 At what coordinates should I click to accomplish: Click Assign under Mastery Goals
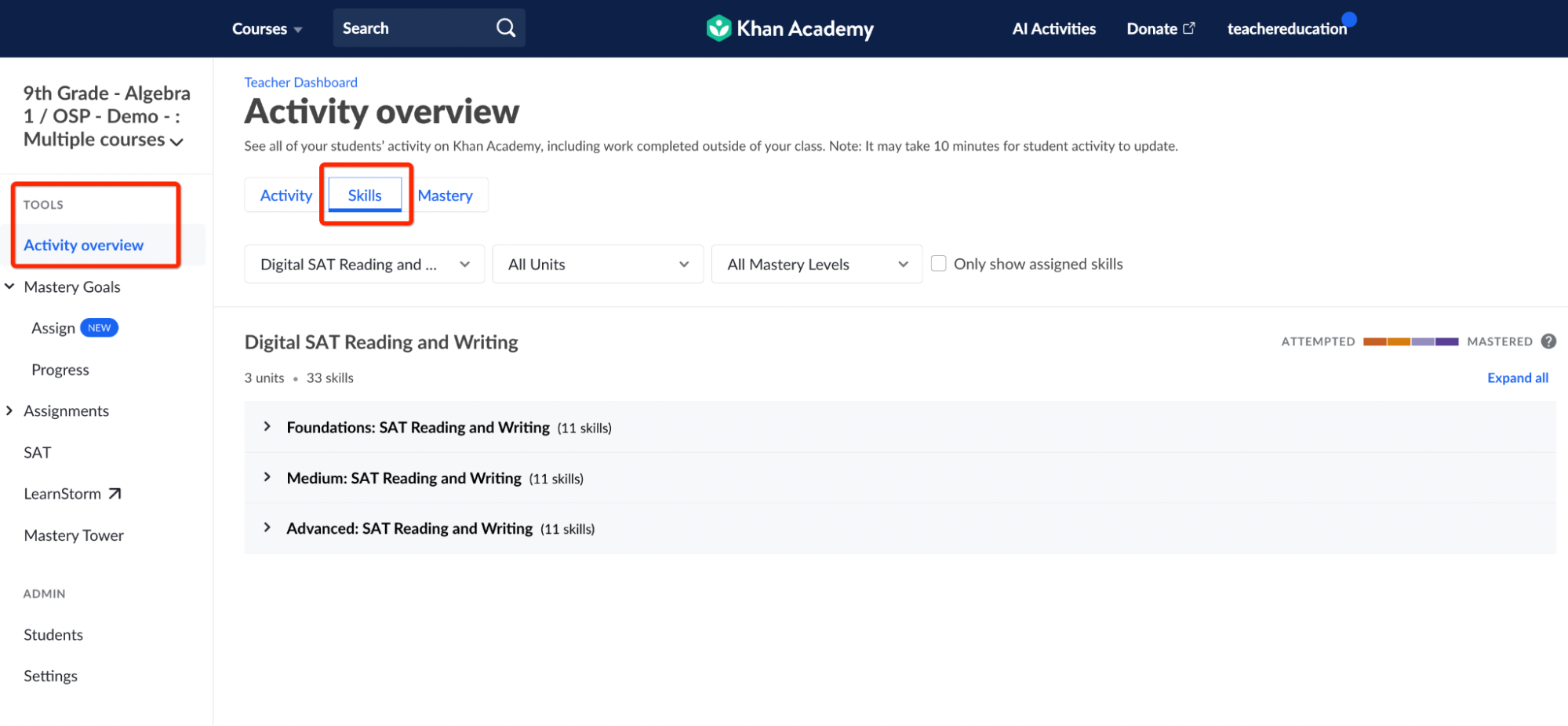click(x=53, y=328)
